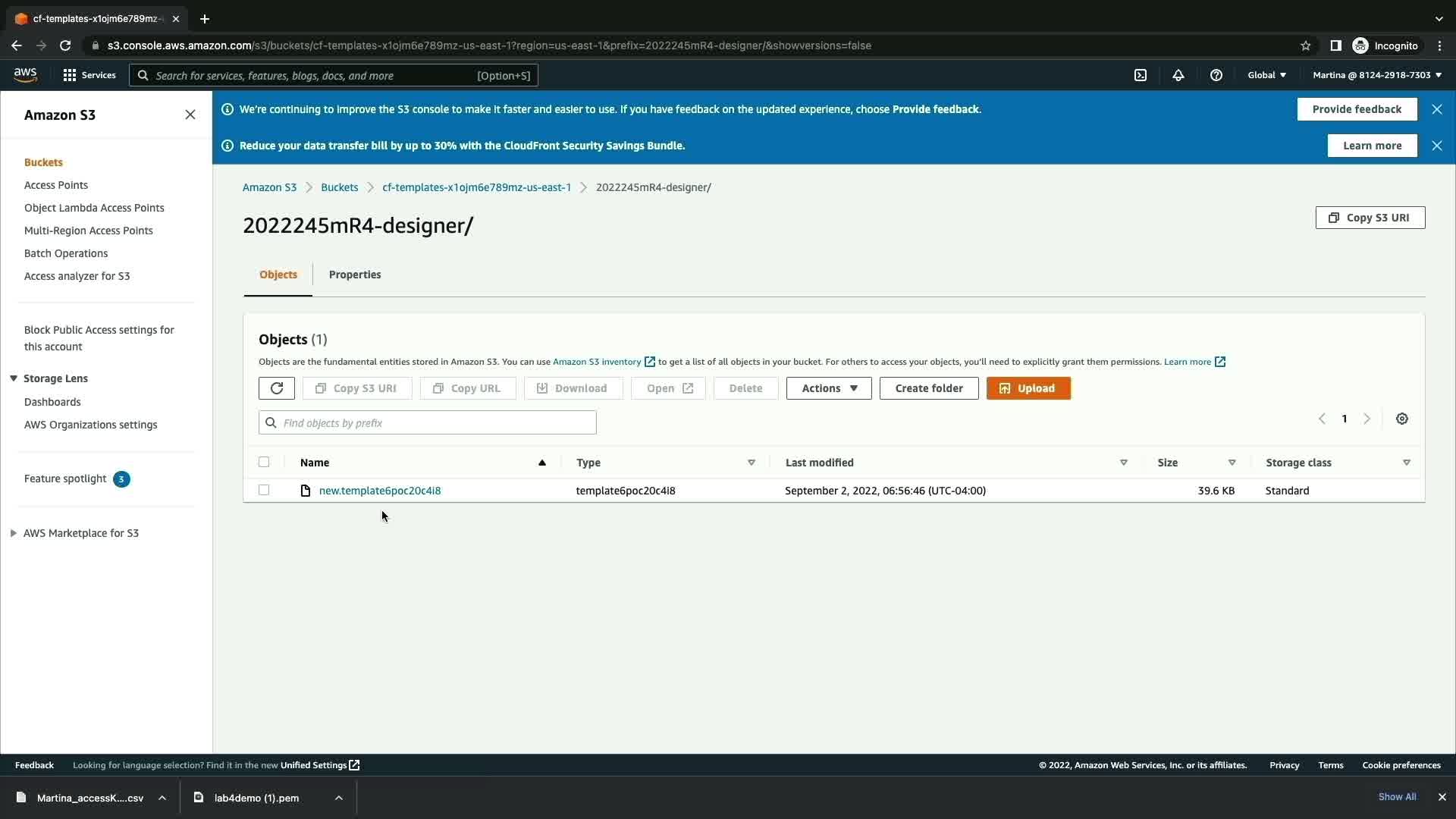Viewport: 1456px width, 819px height.
Task: Open Access Points in sidebar
Action: tap(56, 185)
